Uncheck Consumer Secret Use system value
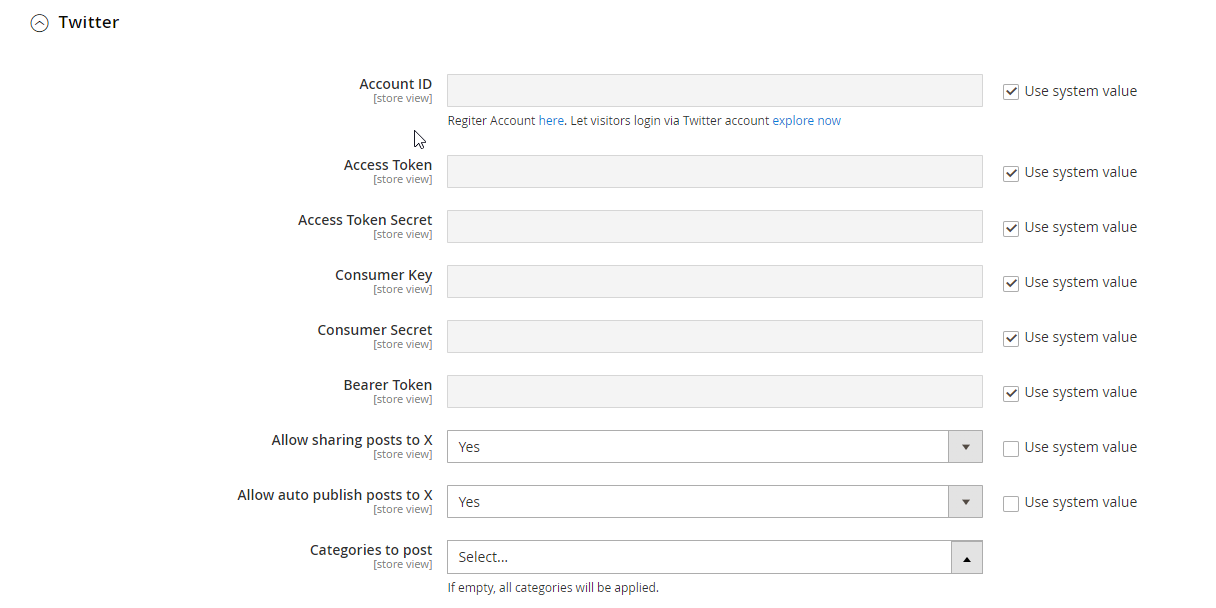The width and height of the screenshot is (1216, 608). [x=1011, y=338]
